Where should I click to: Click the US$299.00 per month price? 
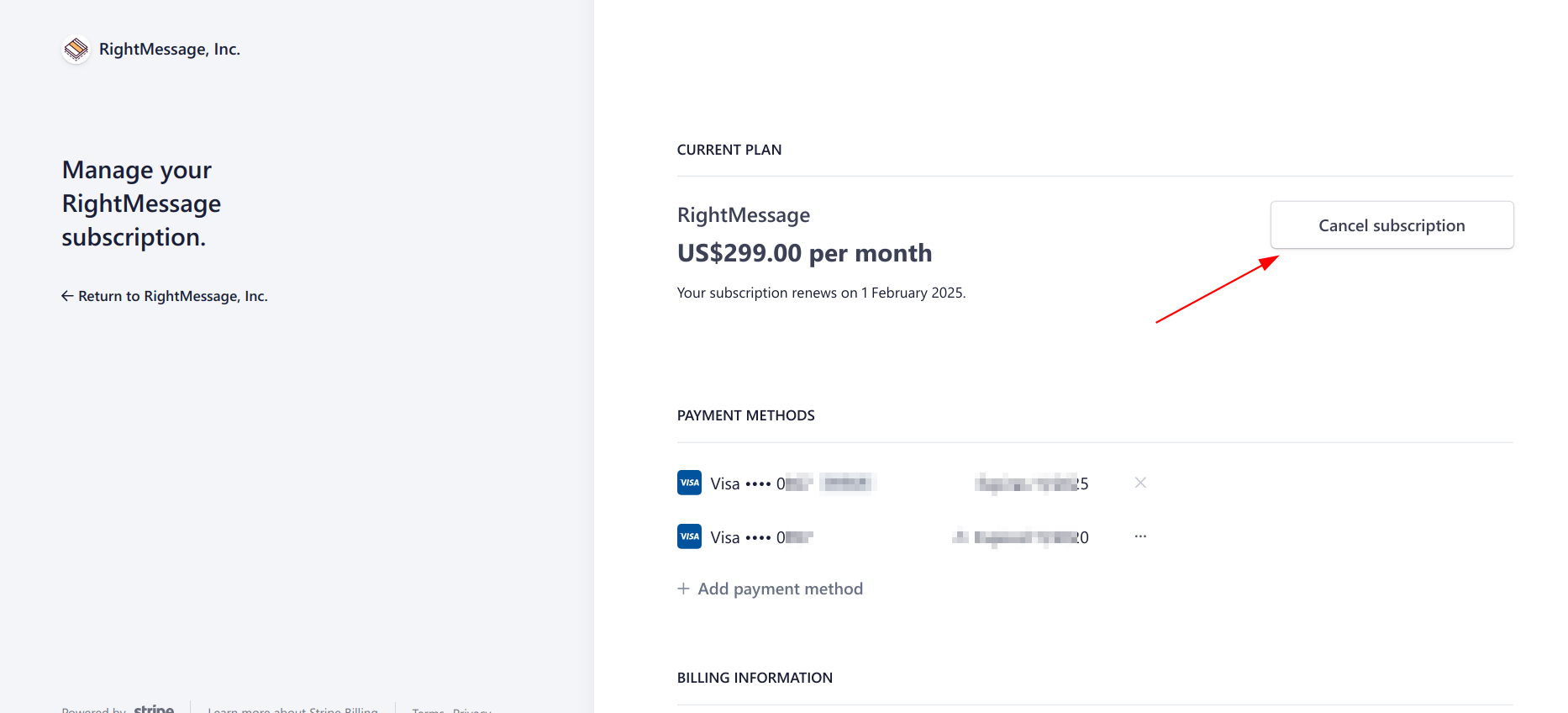coord(804,253)
